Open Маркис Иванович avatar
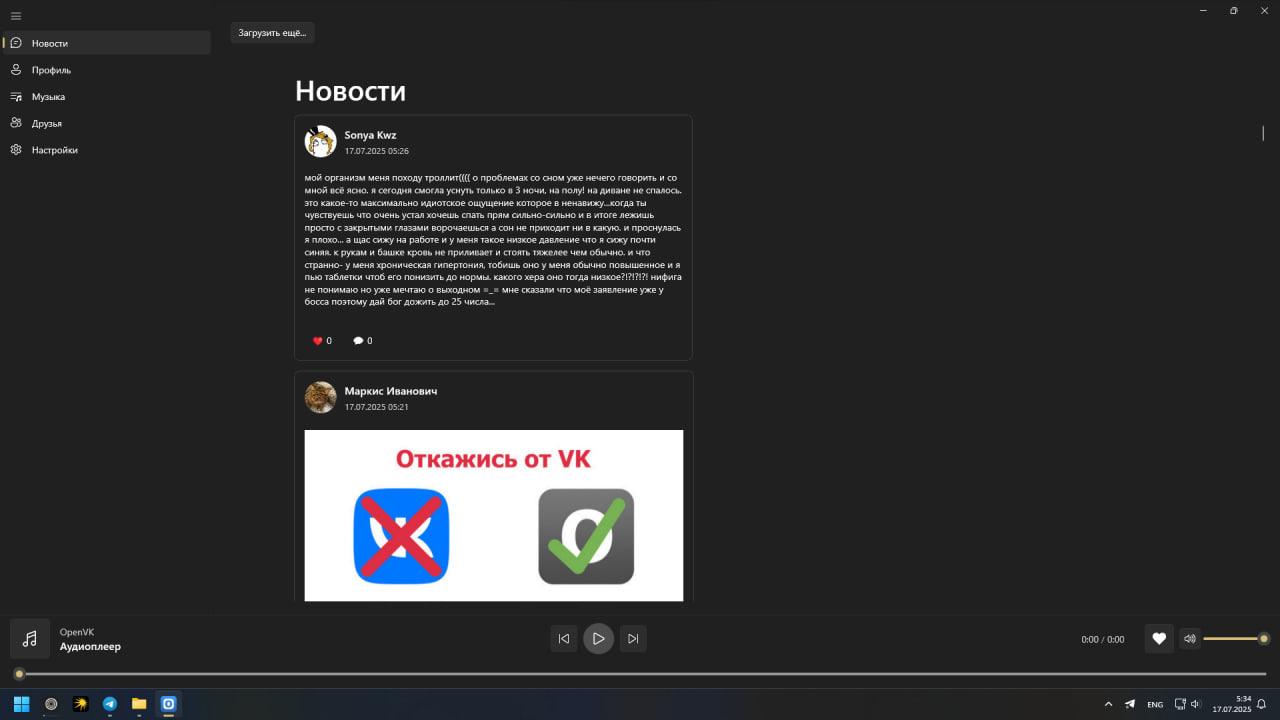The image size is (1280, 720). point(320,397)
